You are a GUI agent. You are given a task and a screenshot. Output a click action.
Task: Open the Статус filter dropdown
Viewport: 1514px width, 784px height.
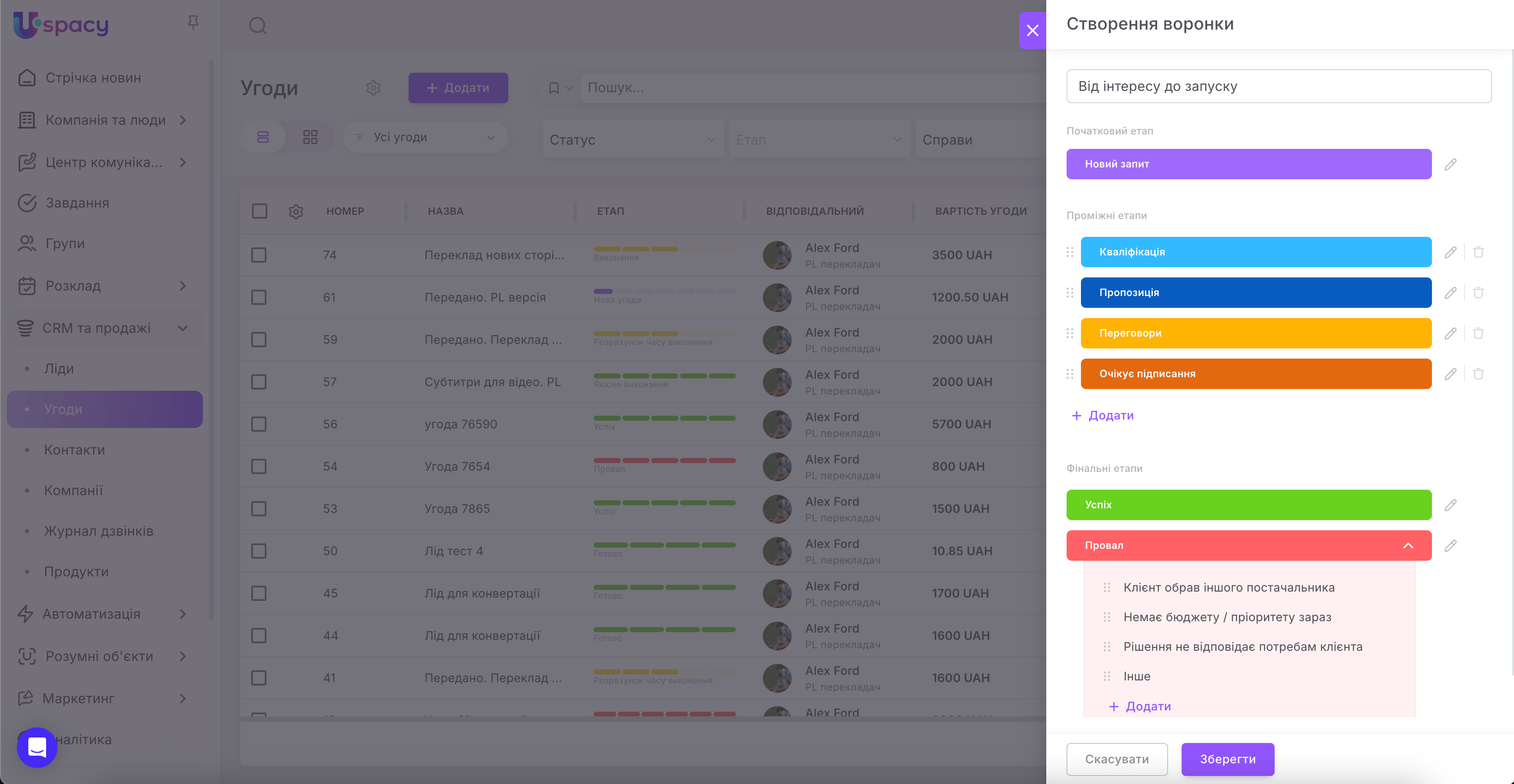[632, 140]
